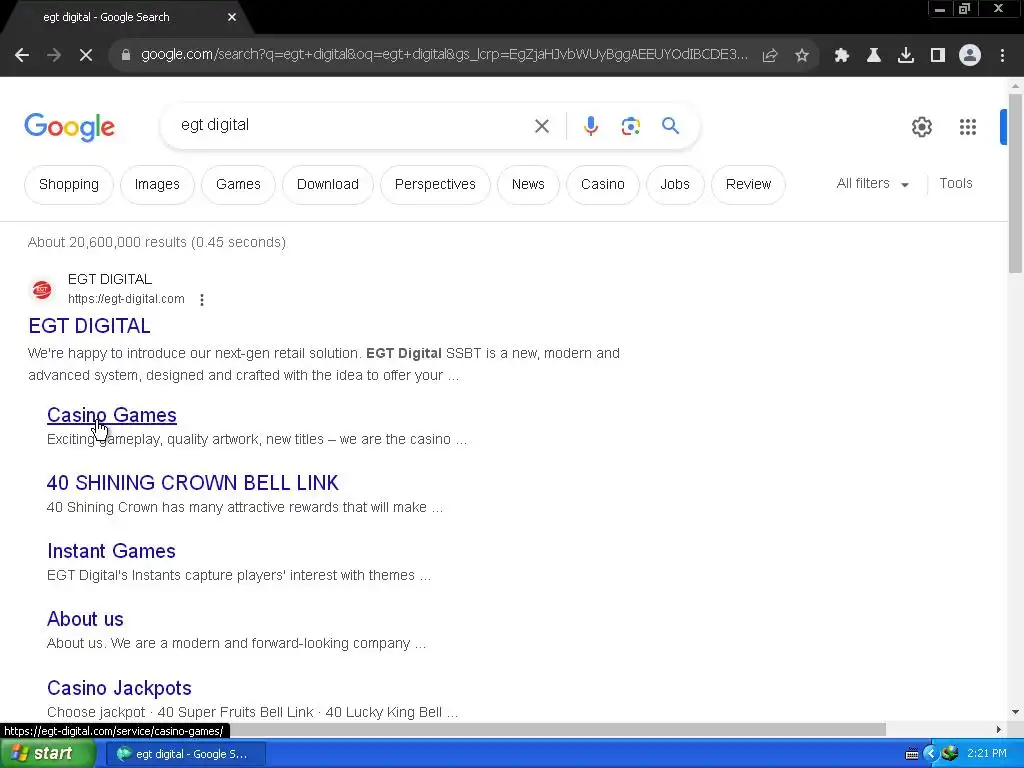
Task: Close the egt digital browser tab
Action: [232, 17]
